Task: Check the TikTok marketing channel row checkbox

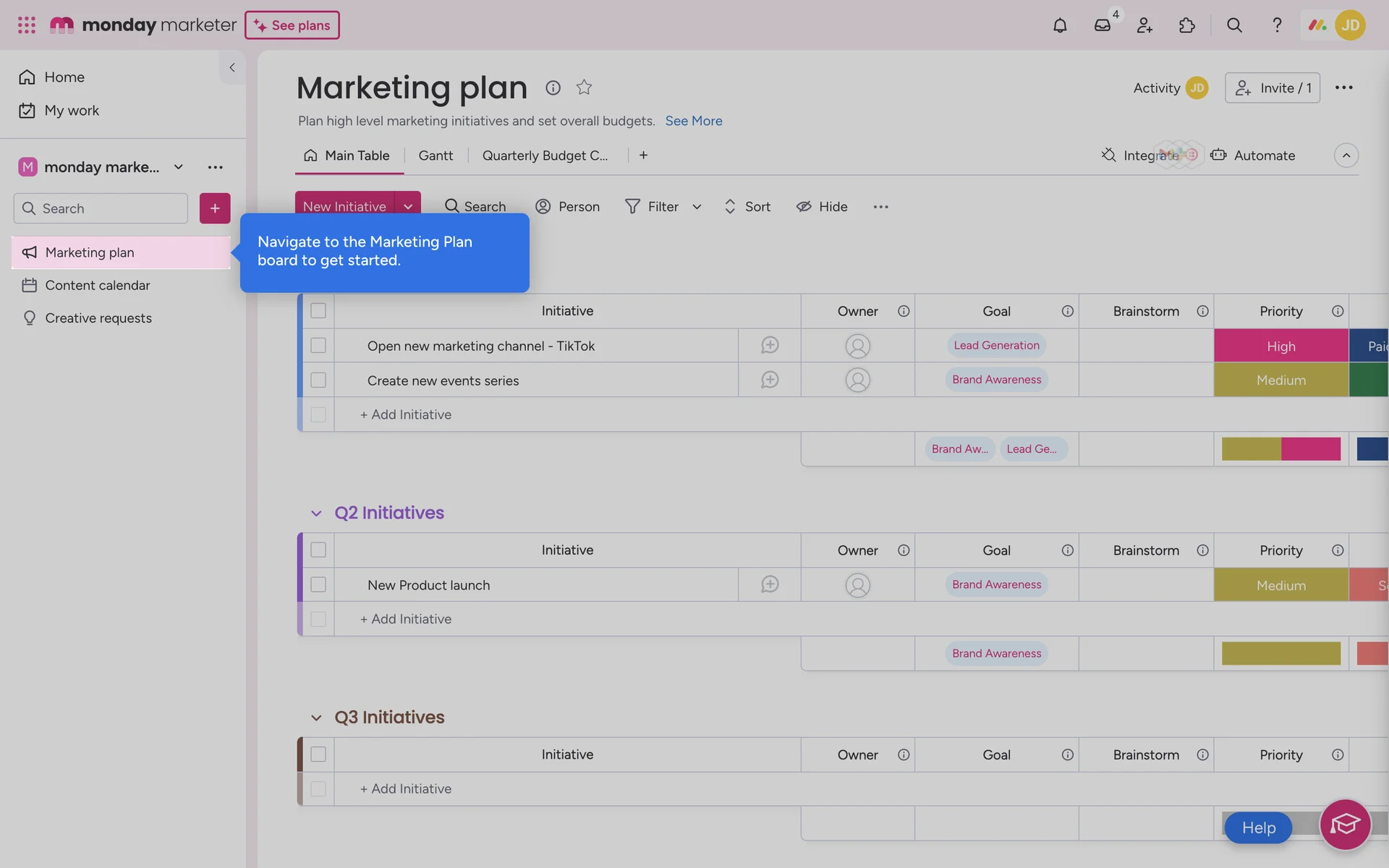Action: click(318, 346)
